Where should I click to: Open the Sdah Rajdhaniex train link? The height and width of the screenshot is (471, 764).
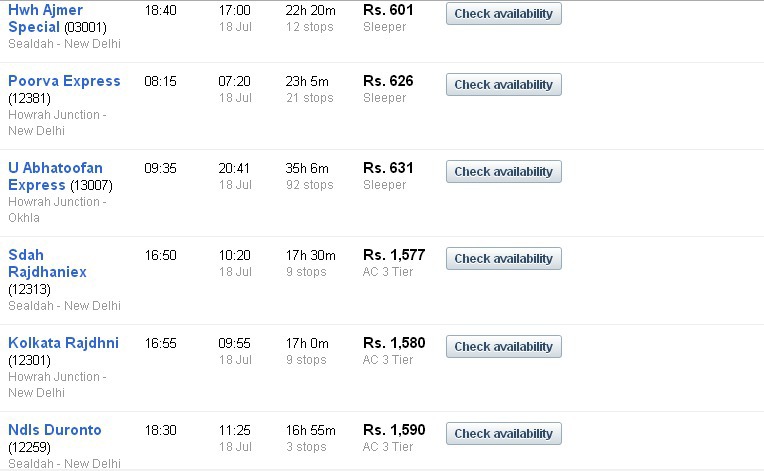click(x=47, y=264)
